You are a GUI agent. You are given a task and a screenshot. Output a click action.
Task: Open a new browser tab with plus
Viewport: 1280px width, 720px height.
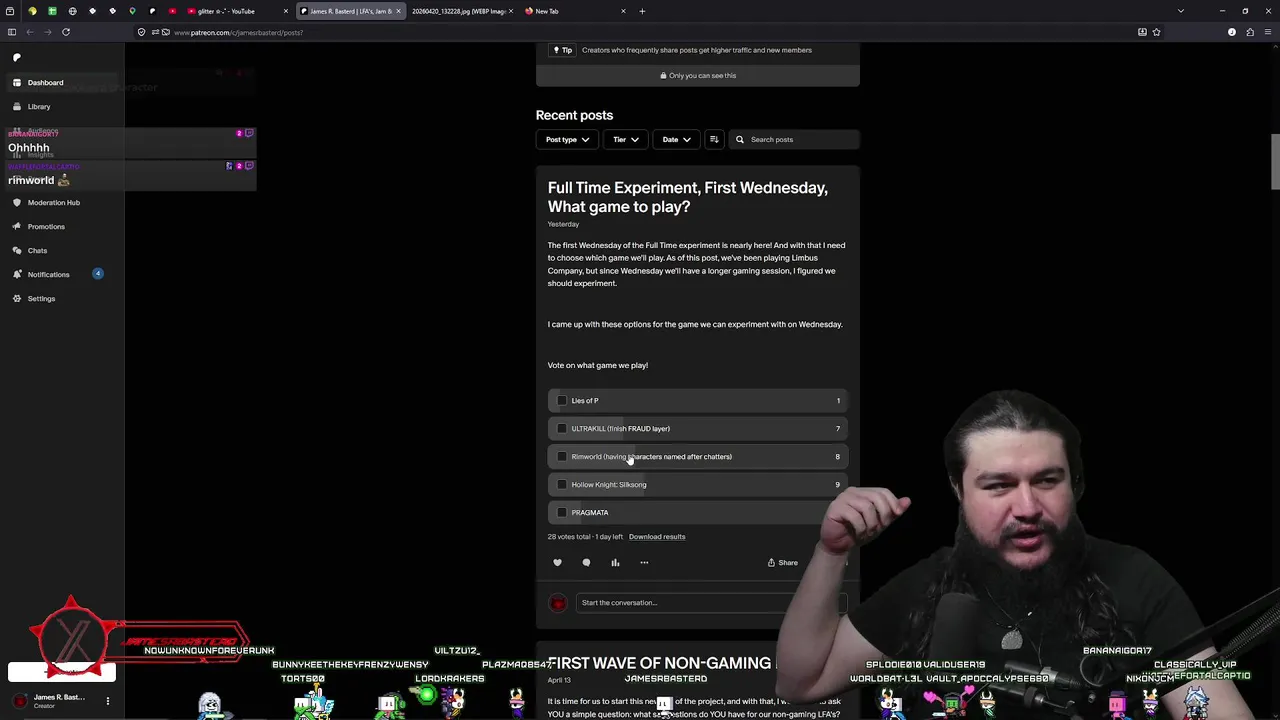pos(642,11)
